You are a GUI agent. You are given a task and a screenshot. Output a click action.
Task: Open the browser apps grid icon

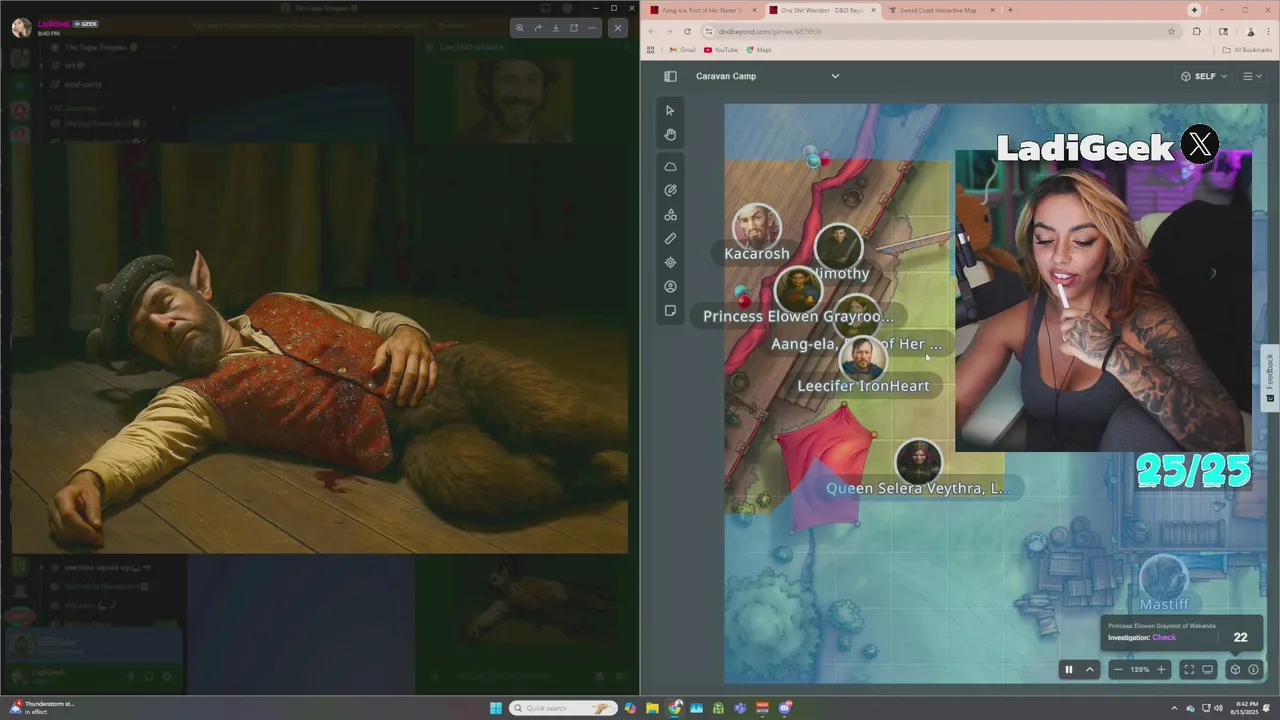[x=651, y=49]
